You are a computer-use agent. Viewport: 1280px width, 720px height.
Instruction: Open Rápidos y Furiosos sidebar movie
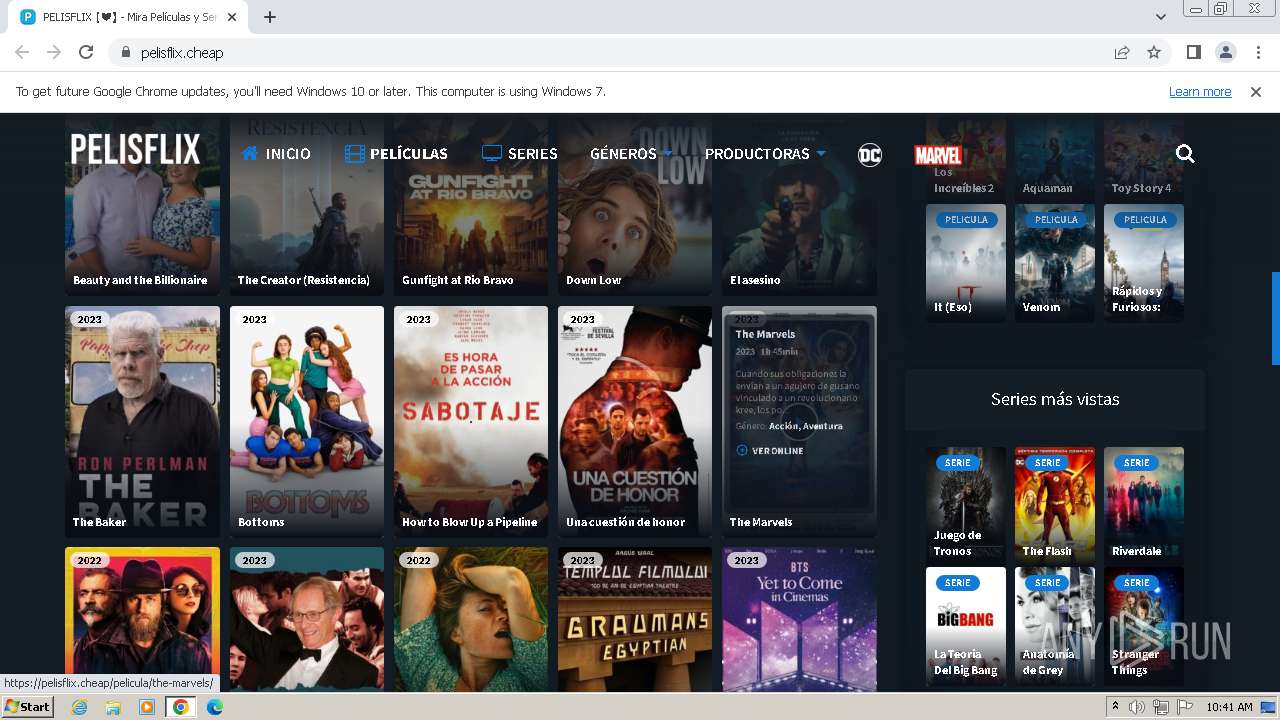pos(1144,263)
